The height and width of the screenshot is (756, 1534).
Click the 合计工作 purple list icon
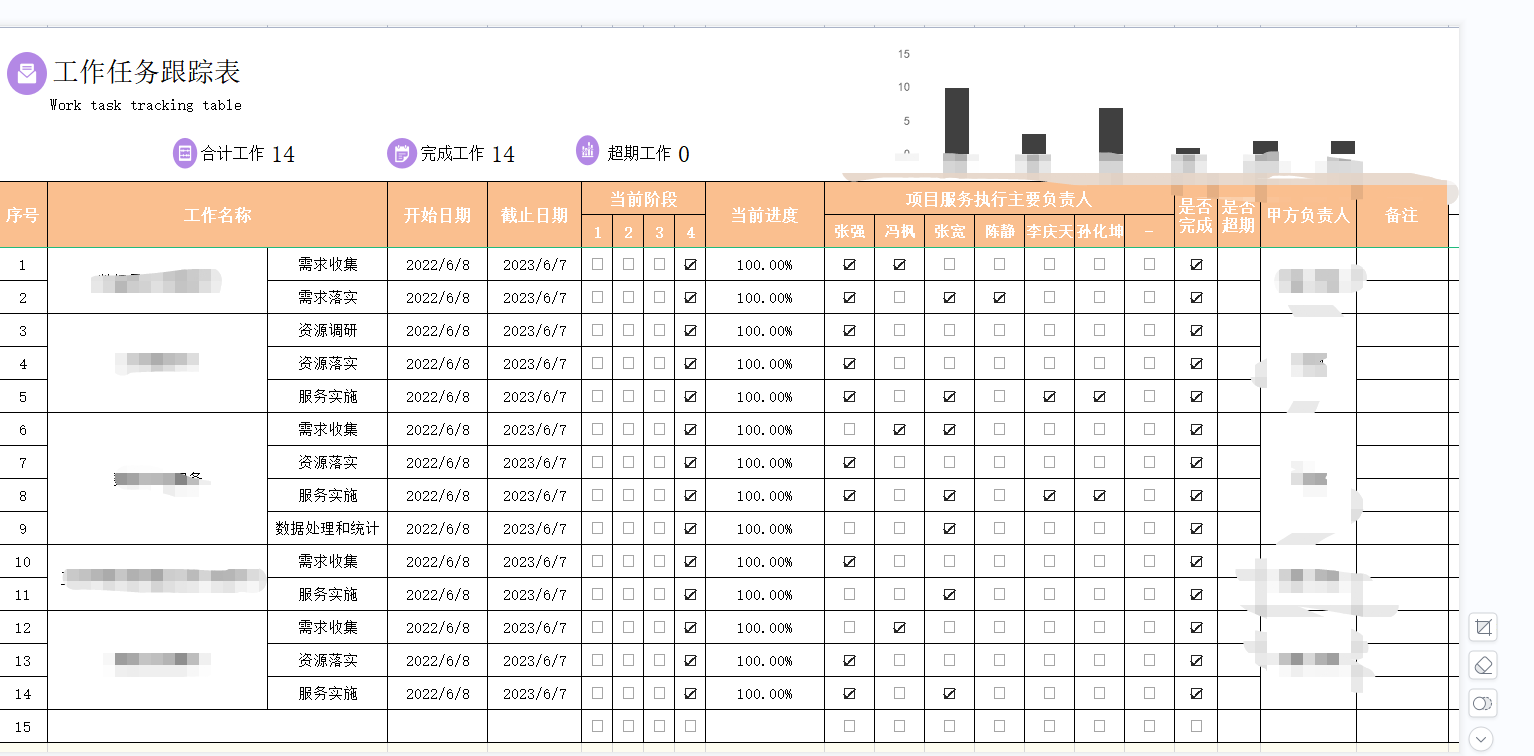tap(185, 153)
